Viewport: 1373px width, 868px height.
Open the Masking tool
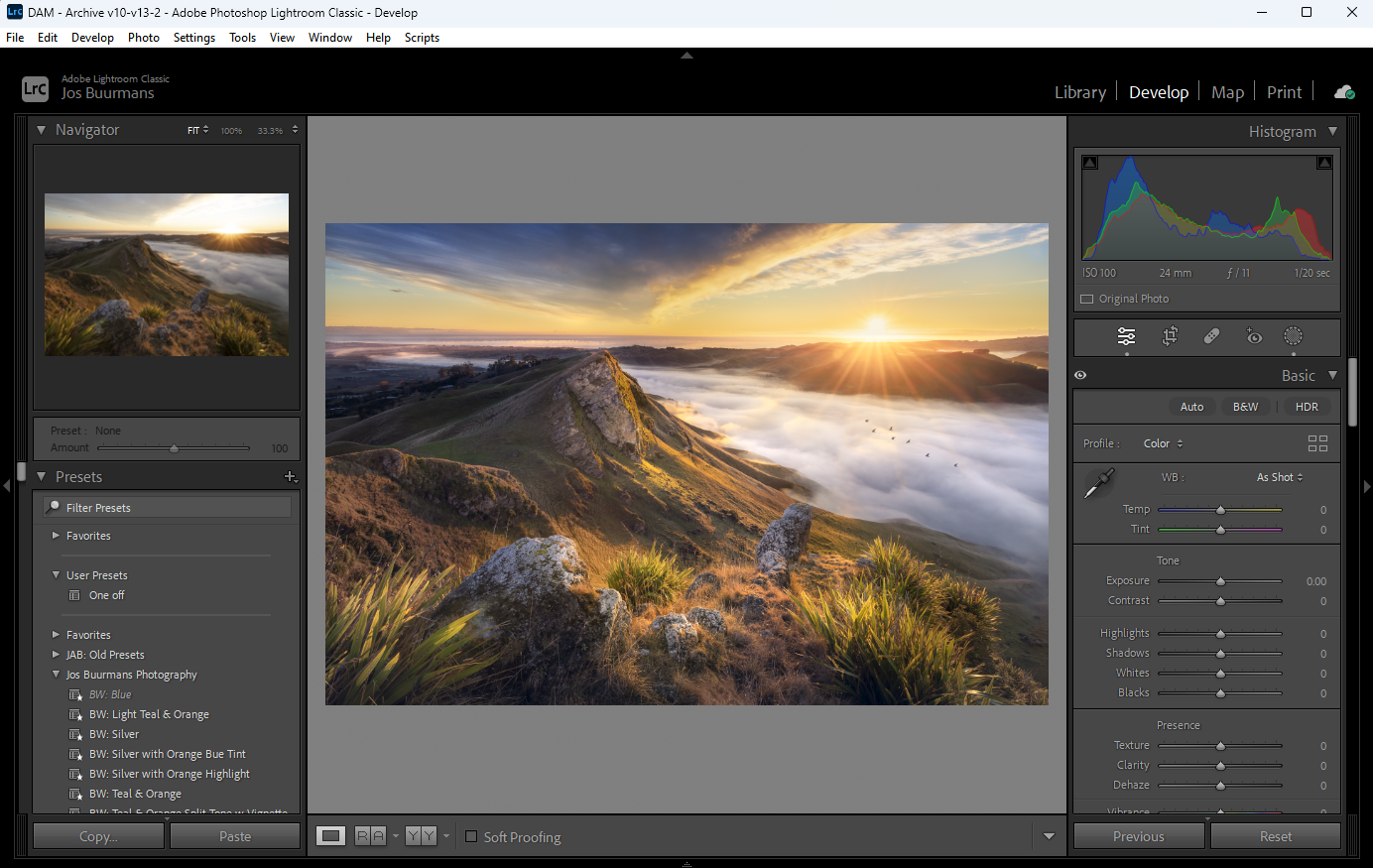(x=1293, y=336)
